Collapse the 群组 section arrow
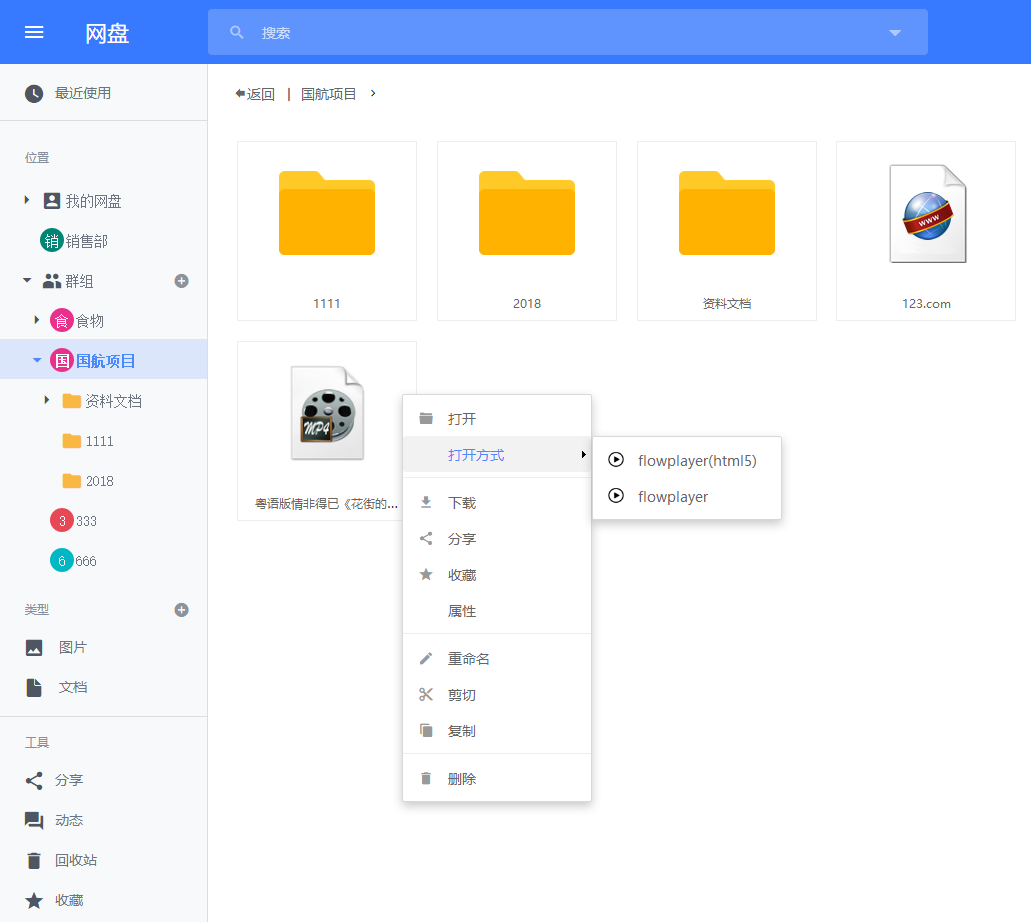The image size is (1031, 922). (27, 280)
